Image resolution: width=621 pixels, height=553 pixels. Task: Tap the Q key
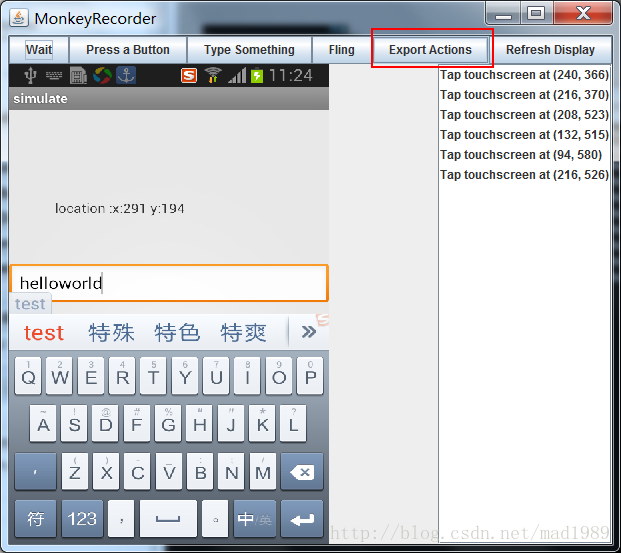click(x=28, y=376)
